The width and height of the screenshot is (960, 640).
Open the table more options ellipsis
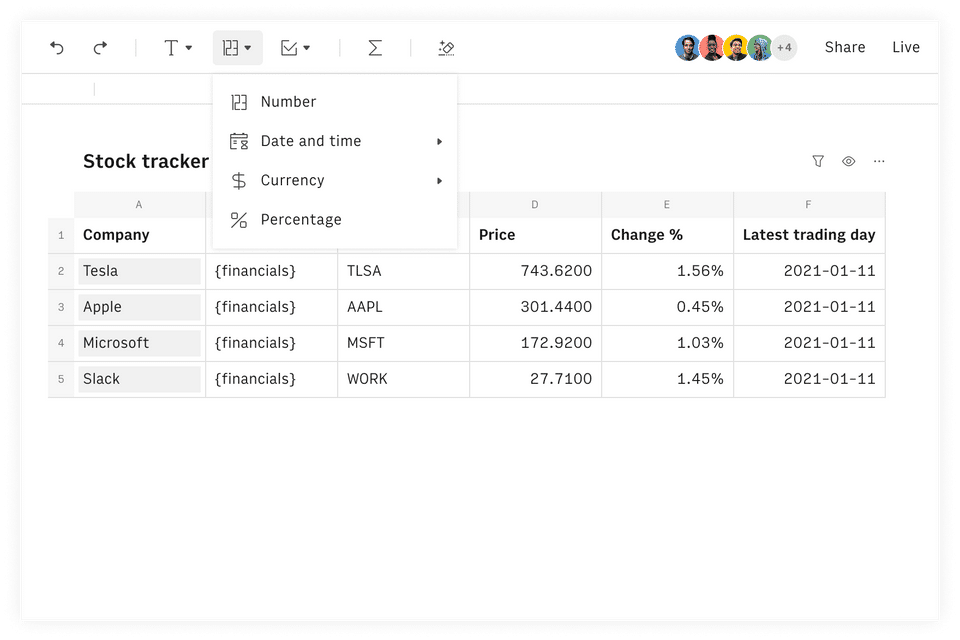[879, 161]
